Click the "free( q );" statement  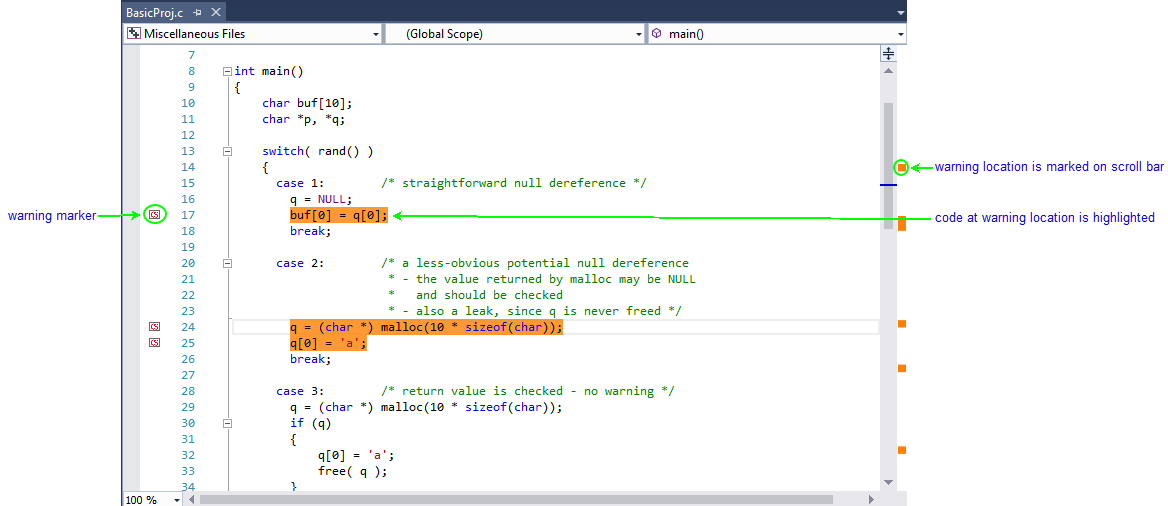pyautogui.click(x=353, y=471)
